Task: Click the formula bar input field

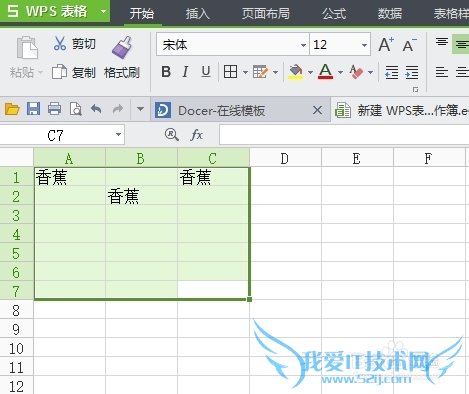Action: tap(344, 135)
